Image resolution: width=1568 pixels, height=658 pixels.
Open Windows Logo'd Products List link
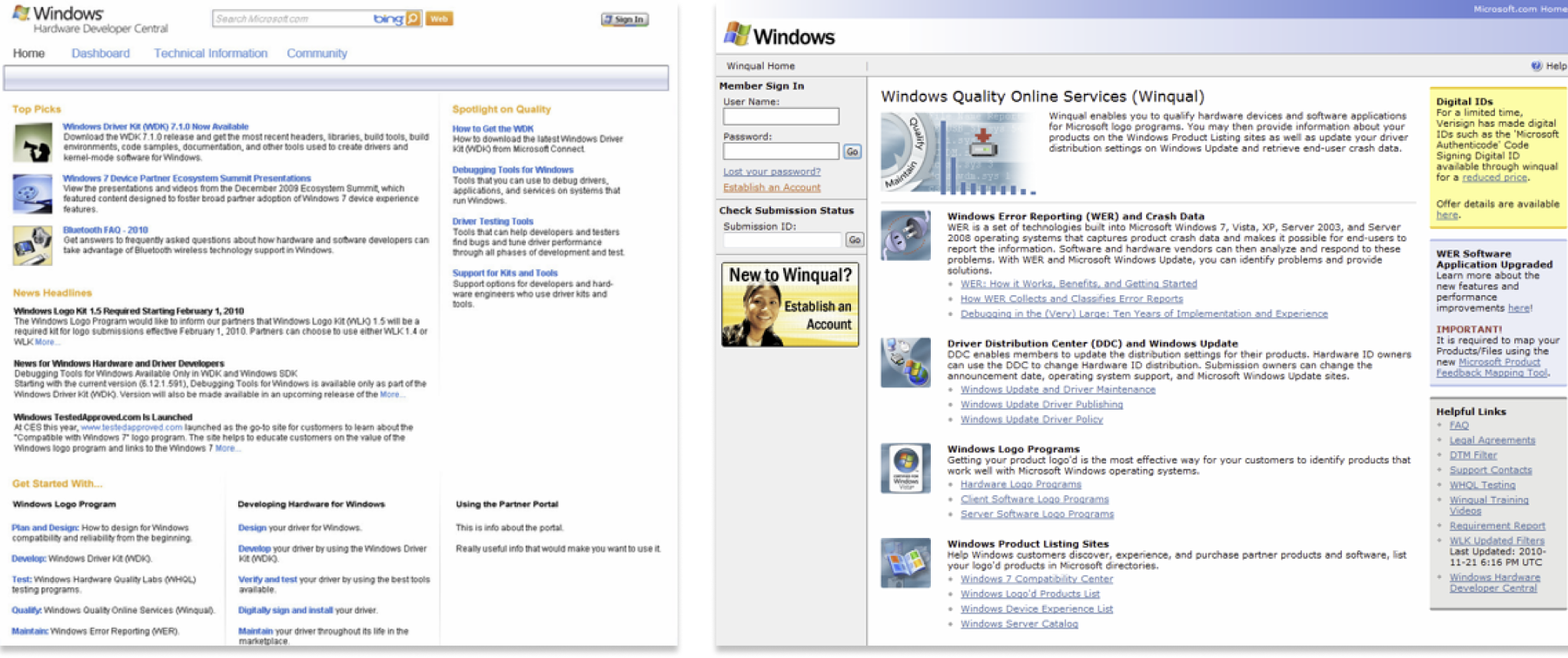click(x=1030, y=594)
